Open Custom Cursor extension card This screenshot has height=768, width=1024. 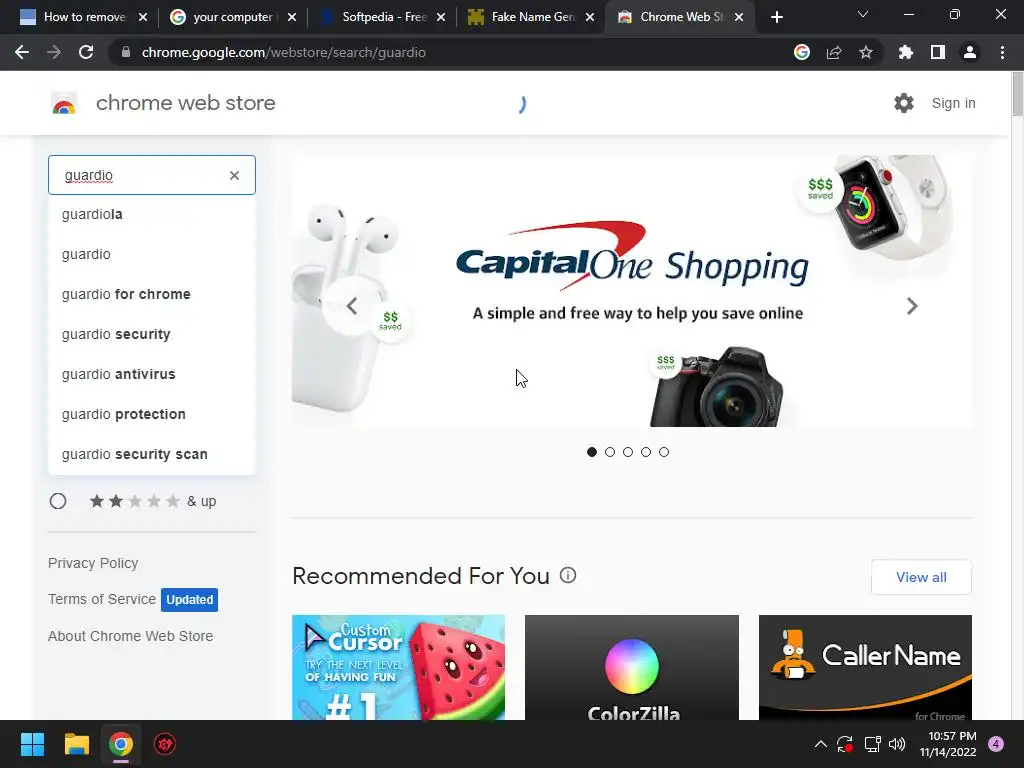point(398,667)
